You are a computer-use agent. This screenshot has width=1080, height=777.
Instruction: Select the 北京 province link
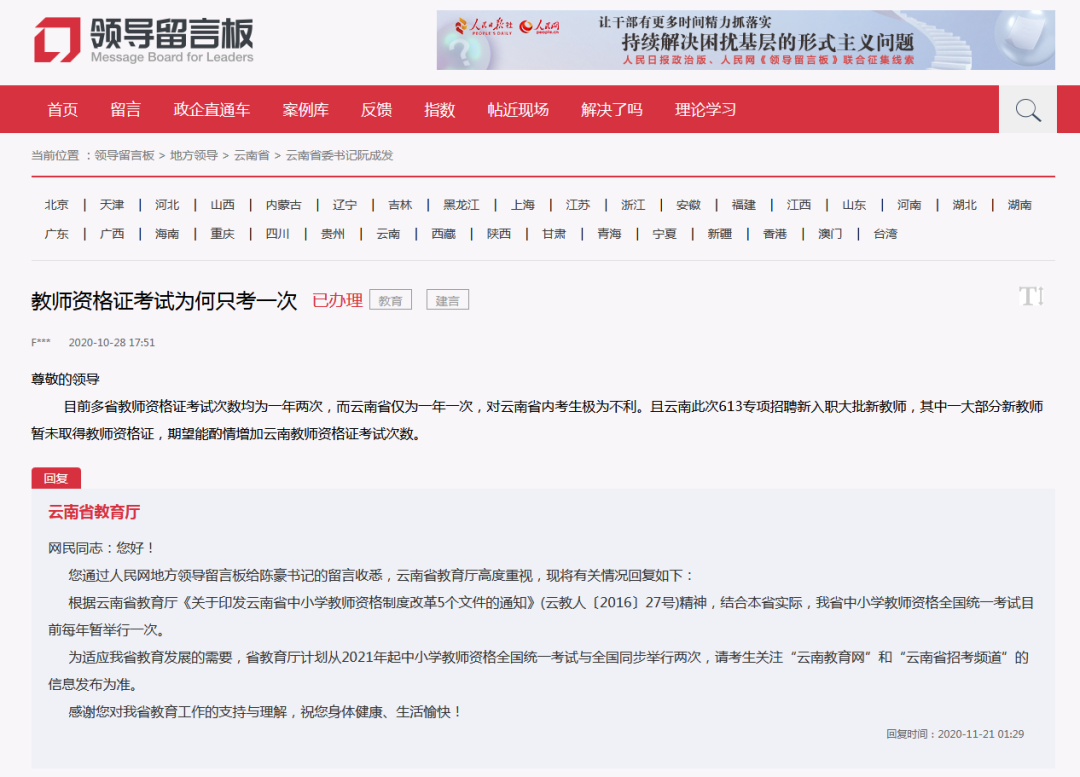click(56, 204)
